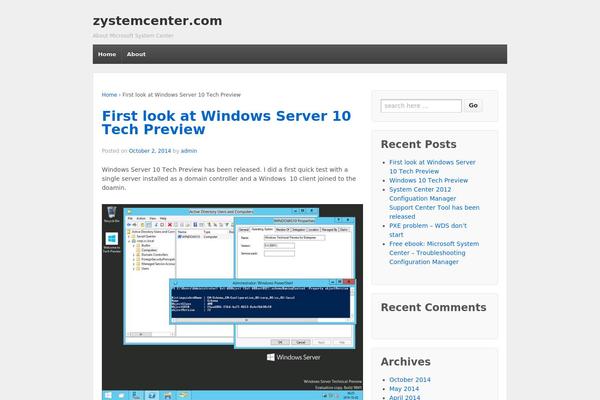Go to the Home menu item

pos(107,54)
